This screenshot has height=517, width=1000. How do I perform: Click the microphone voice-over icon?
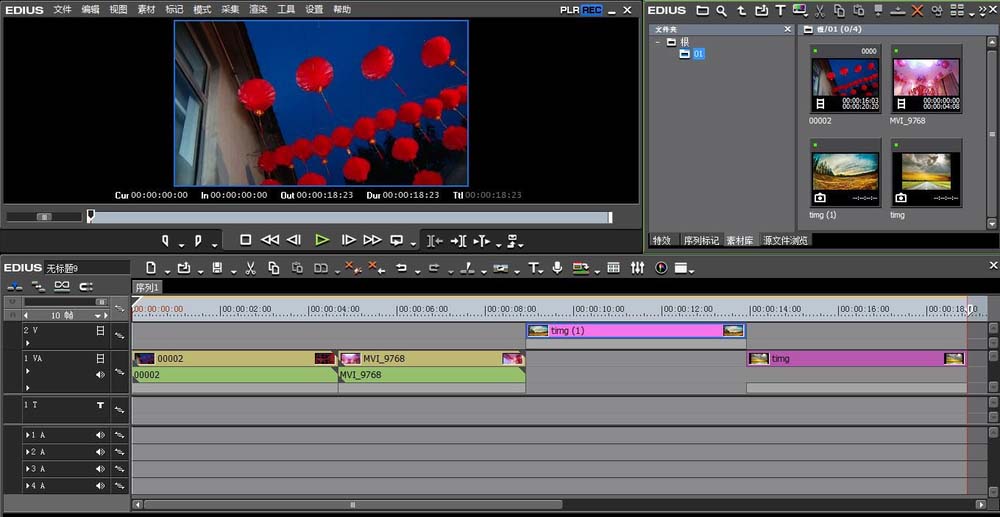pos(557,268)
